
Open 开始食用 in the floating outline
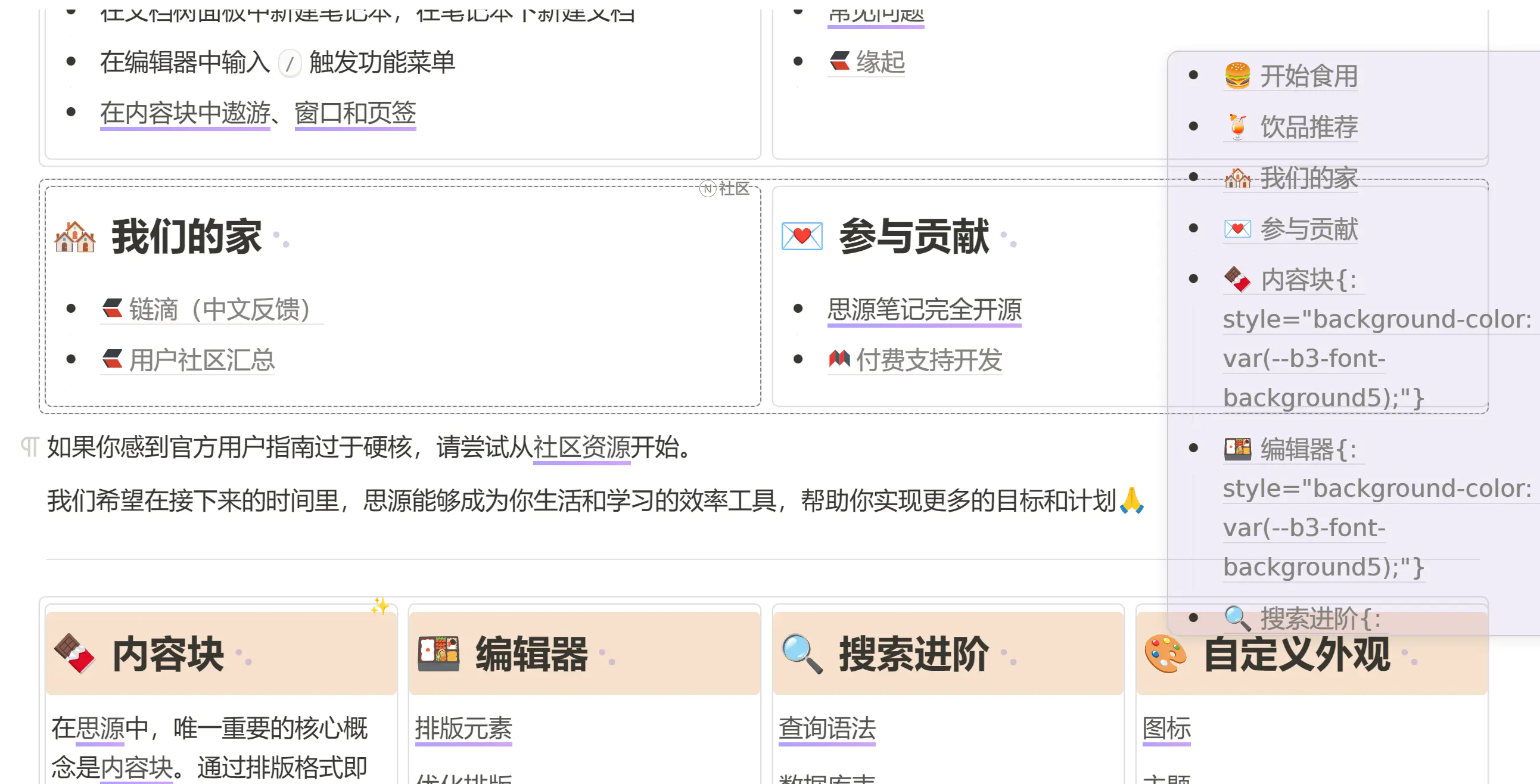coord(1308,76)
